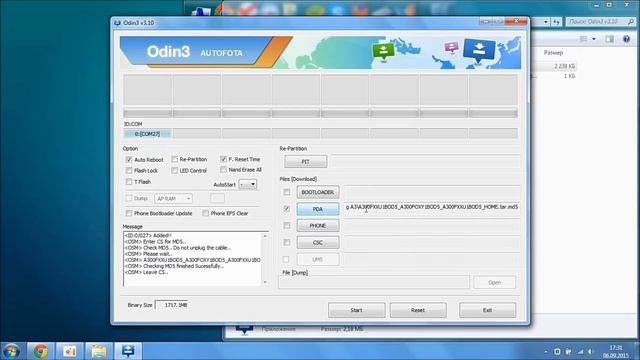Open the AutoStart dropdown

[248, 184]
